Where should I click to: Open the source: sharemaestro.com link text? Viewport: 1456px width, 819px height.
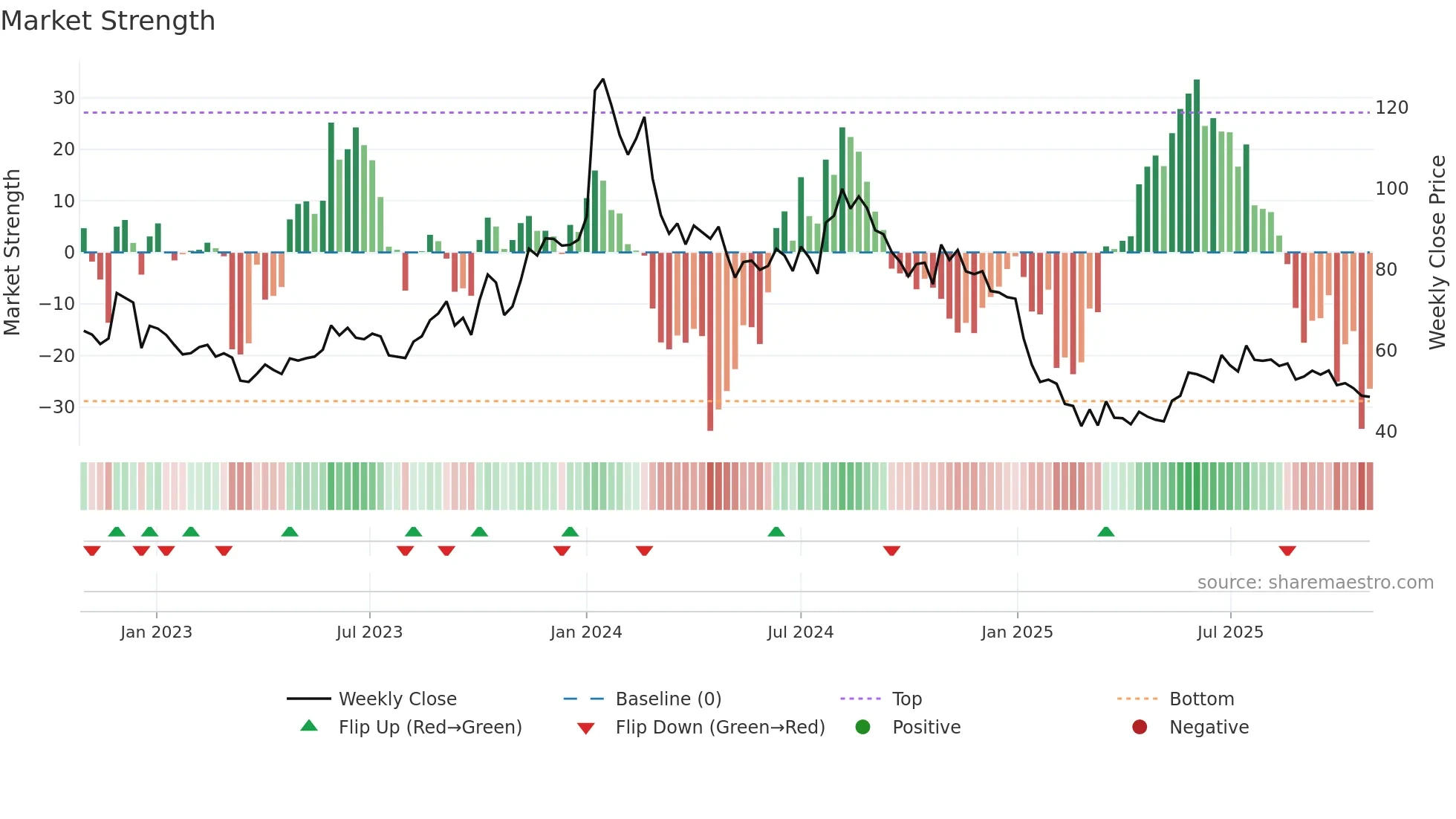point(1315,582)
